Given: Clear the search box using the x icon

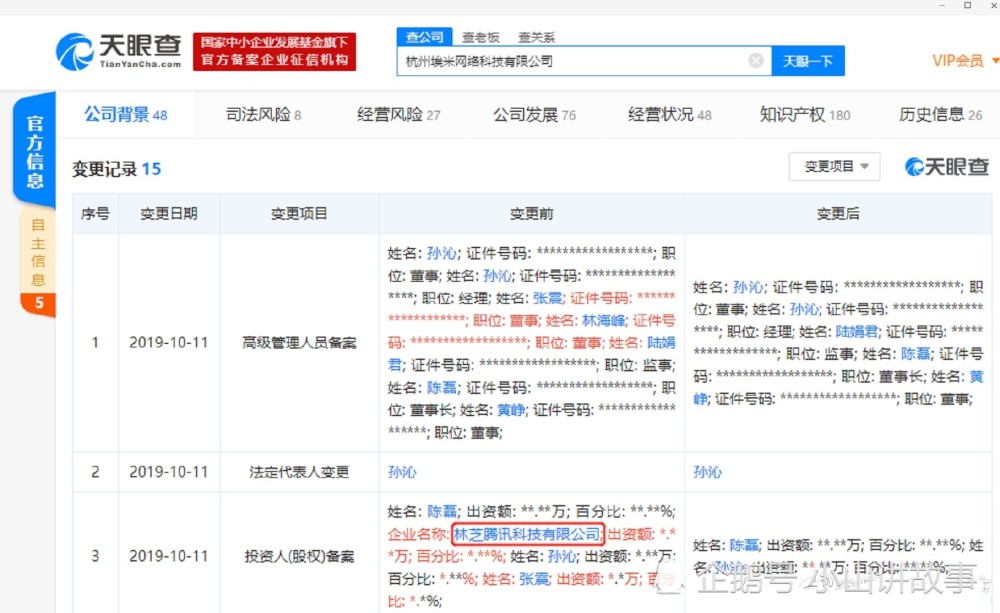Looking at the screenshot, I should point(756,61).
